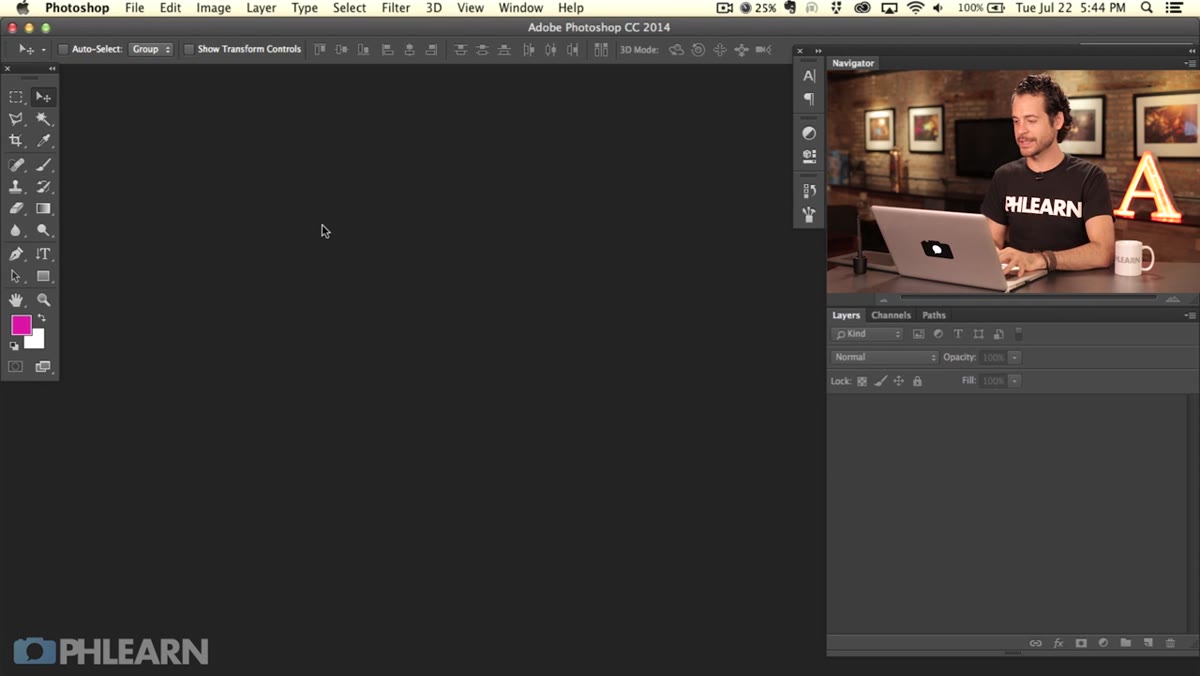Select the Healing Brush tool
The image size is (1200, 676).
[16, 165]
